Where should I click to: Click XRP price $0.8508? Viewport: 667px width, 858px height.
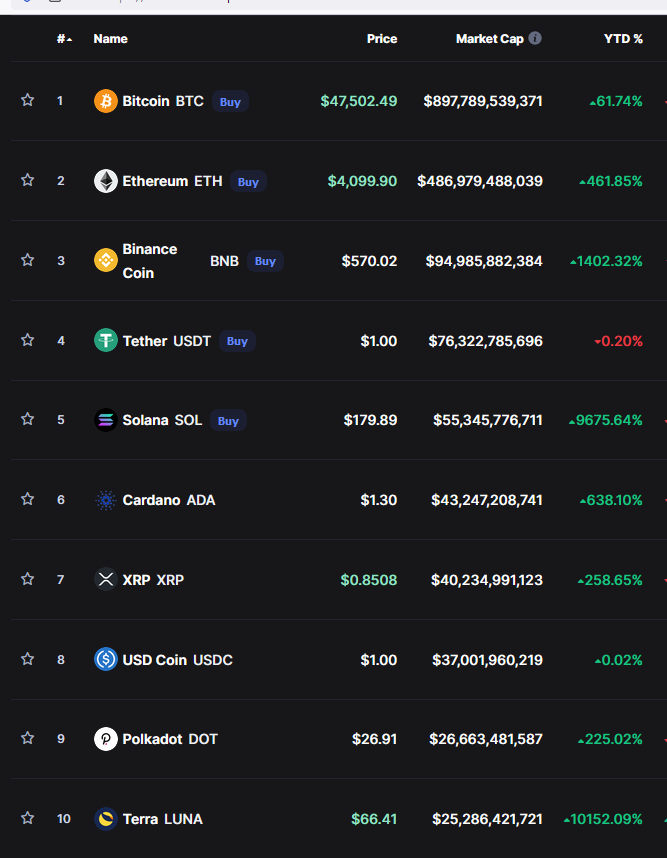tap(369, 580)
